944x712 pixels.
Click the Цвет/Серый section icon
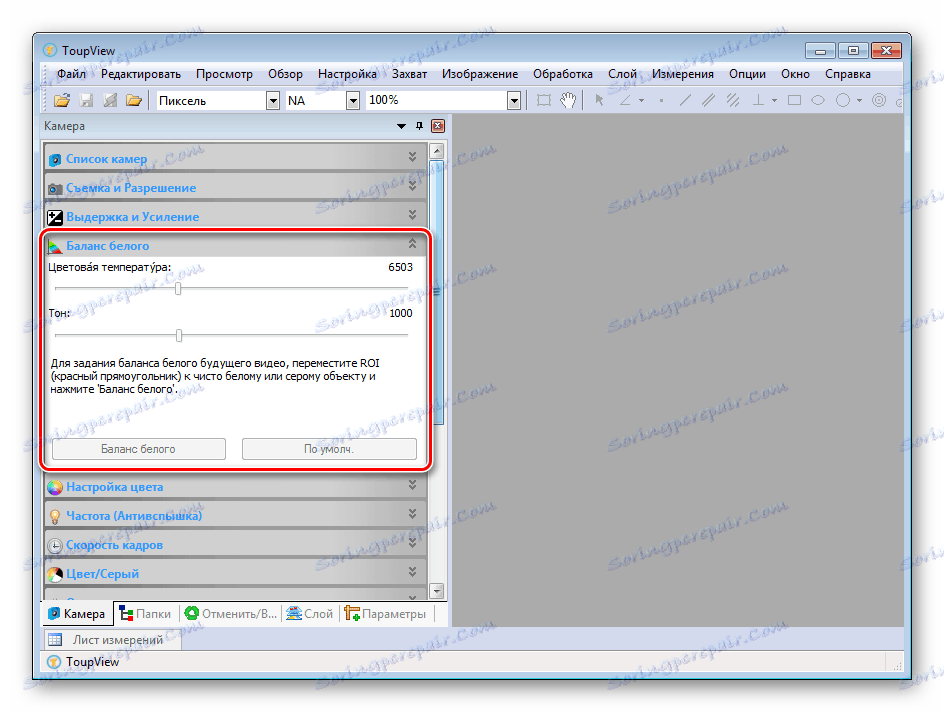(55, 574)
